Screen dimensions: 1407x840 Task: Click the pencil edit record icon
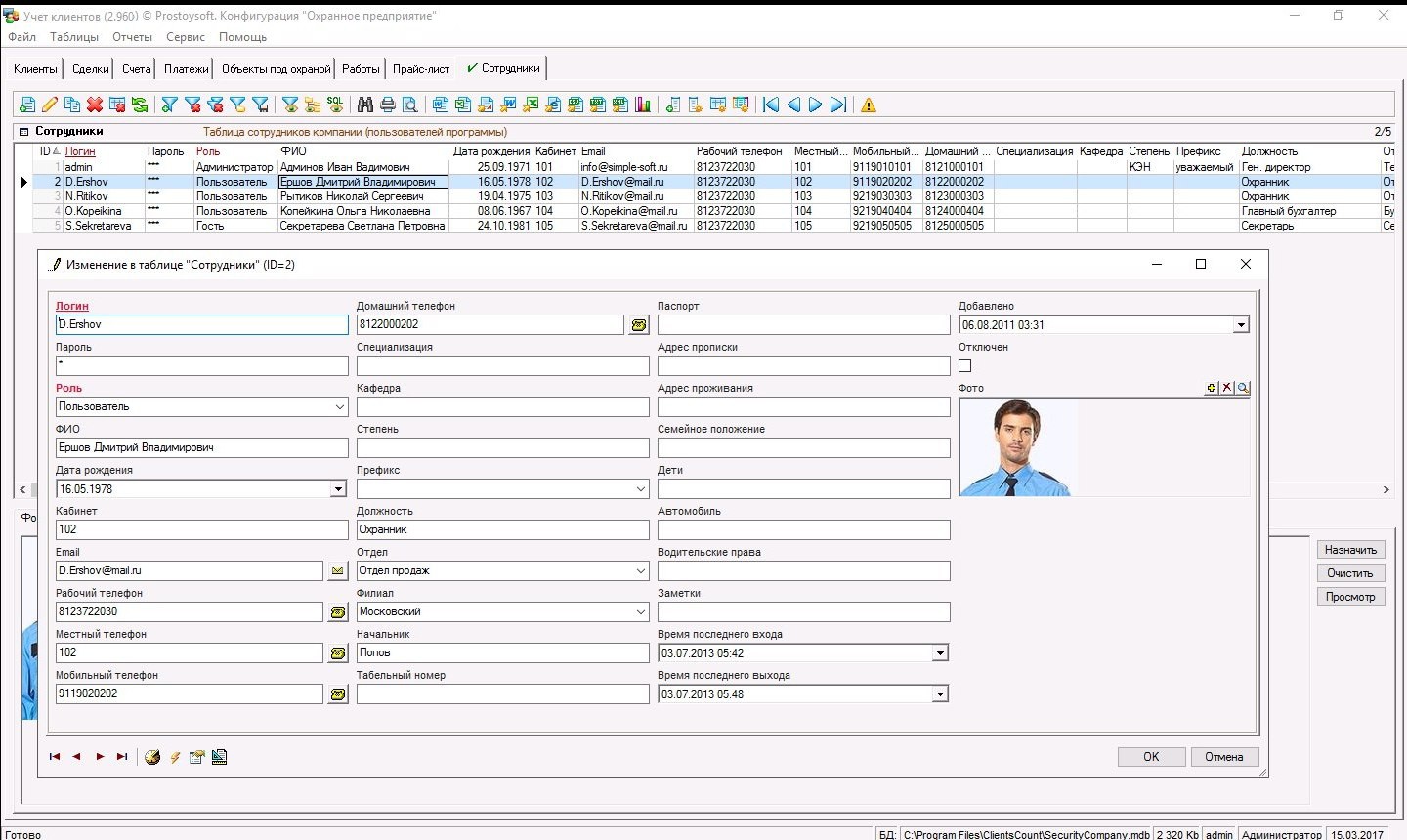[x=50, y=105]
